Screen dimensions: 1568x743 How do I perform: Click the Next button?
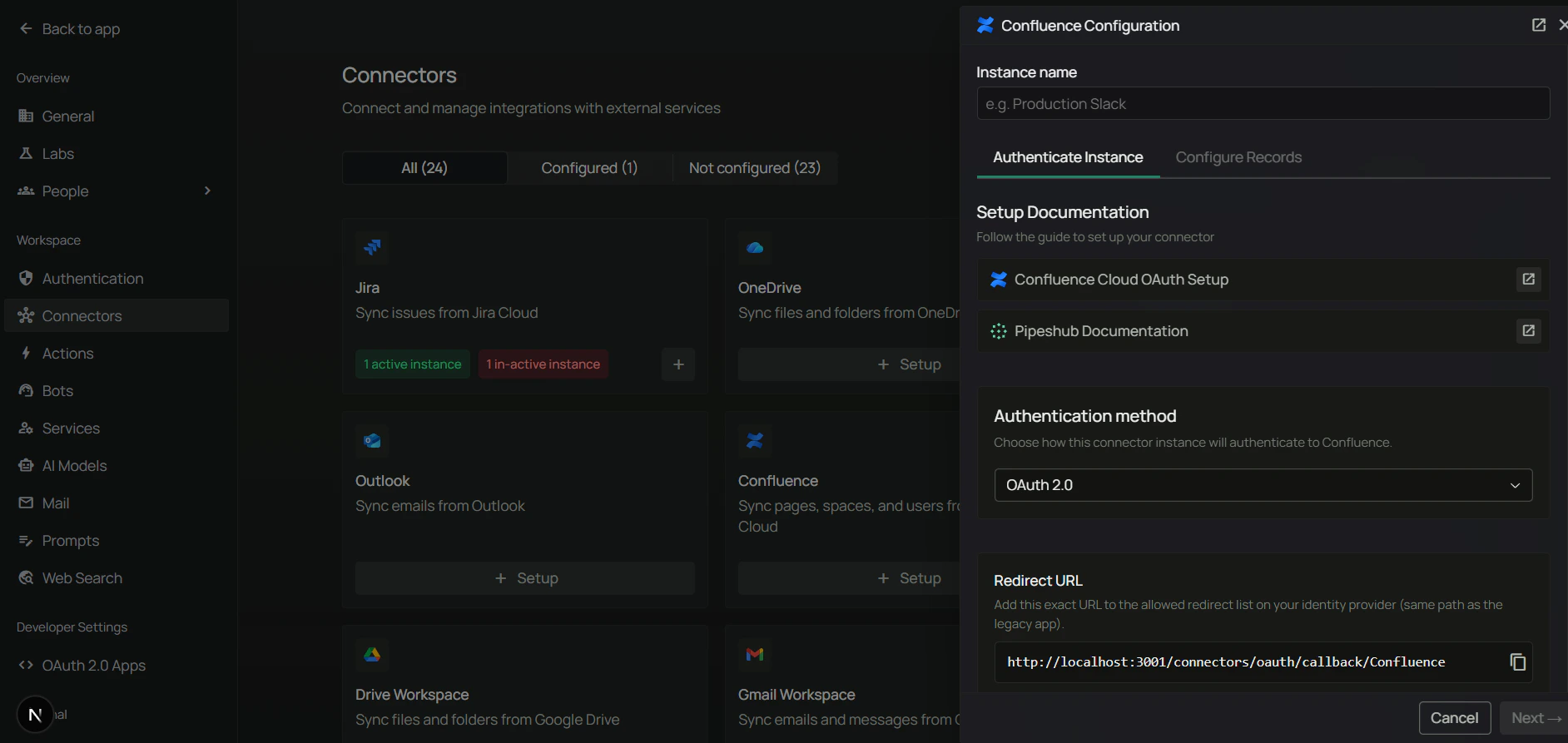point(1535,718)
